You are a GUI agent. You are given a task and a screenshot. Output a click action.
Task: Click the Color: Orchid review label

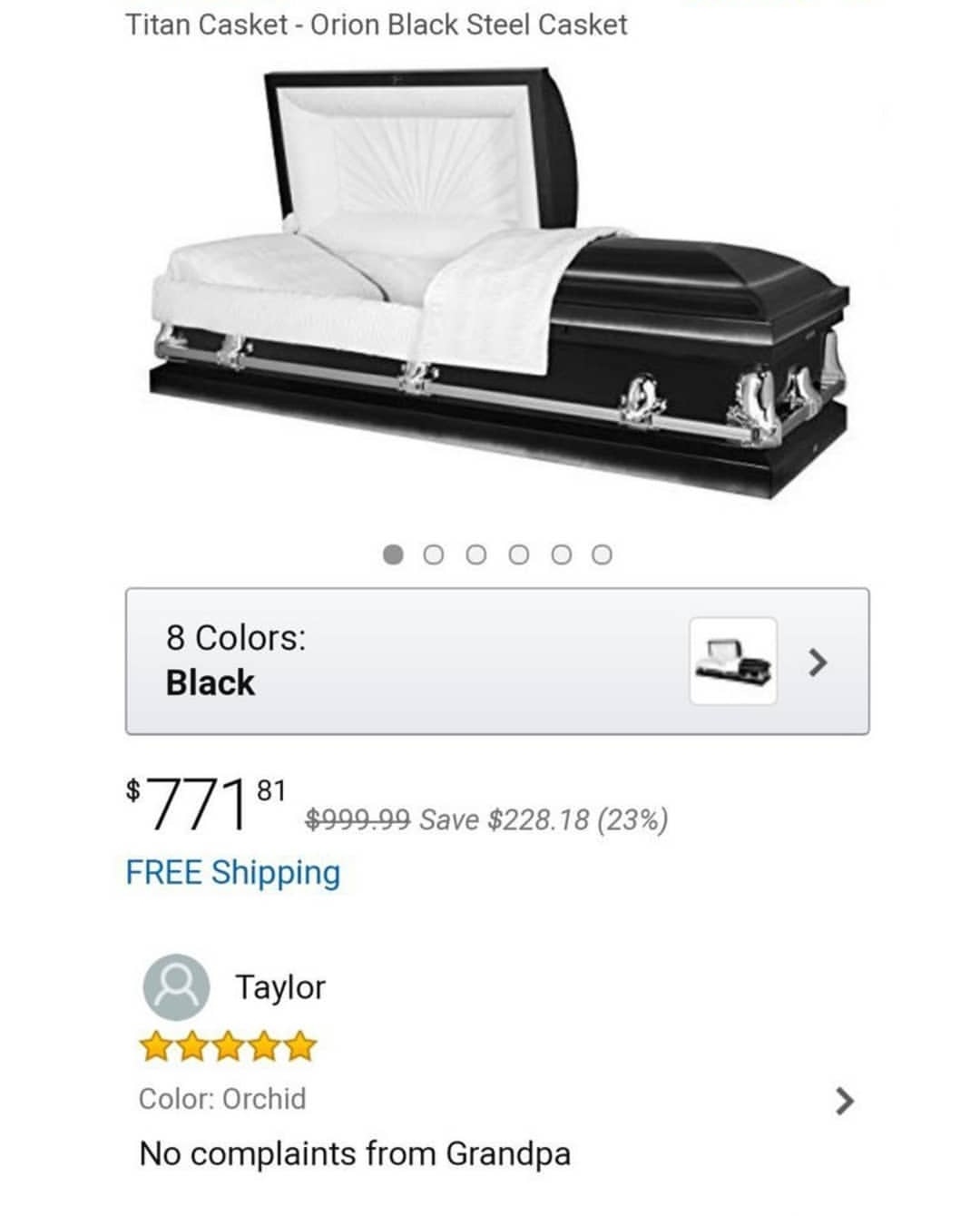click(222, 1099)
